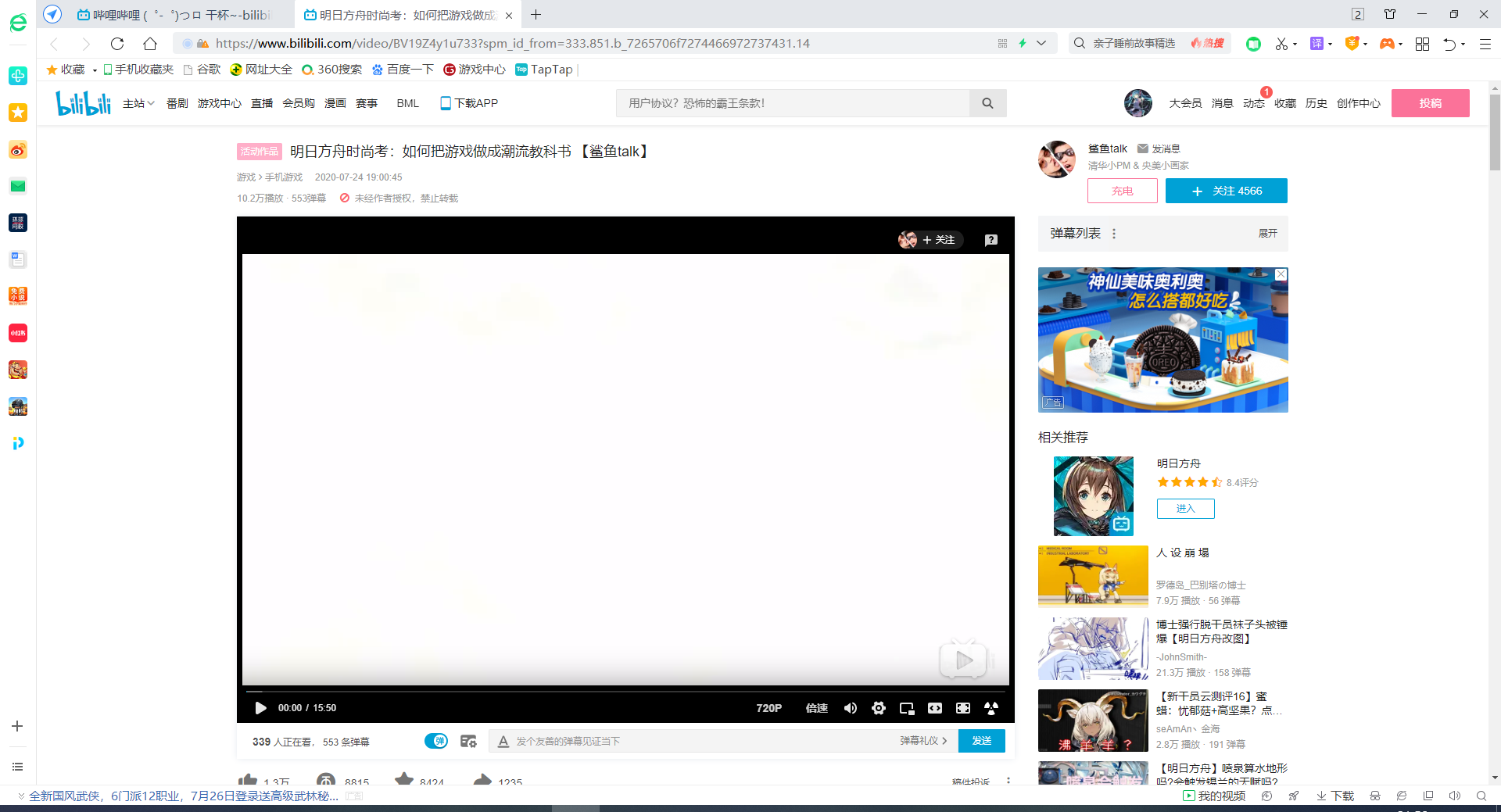Open 弹幕礼仪 etiquette link
Screen dimensions: 1501x812
pyautogui.click(x=923, y=741)
